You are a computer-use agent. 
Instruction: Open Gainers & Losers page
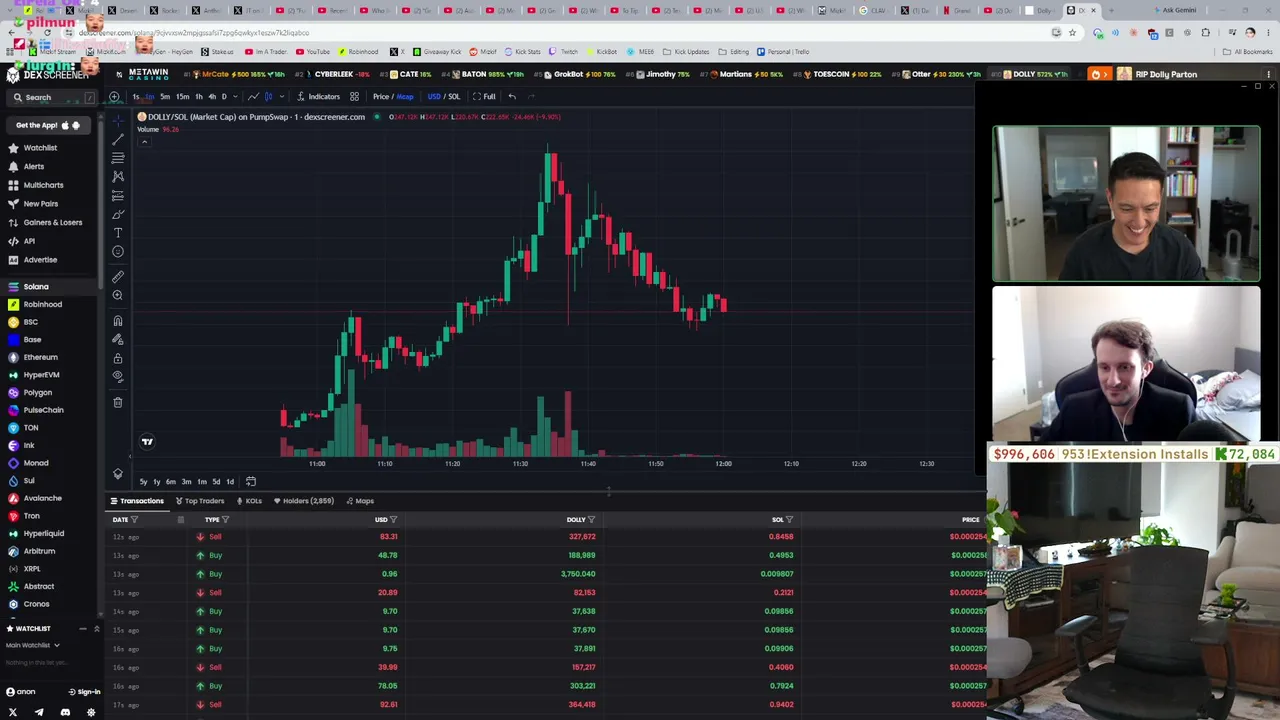point(52,223)
